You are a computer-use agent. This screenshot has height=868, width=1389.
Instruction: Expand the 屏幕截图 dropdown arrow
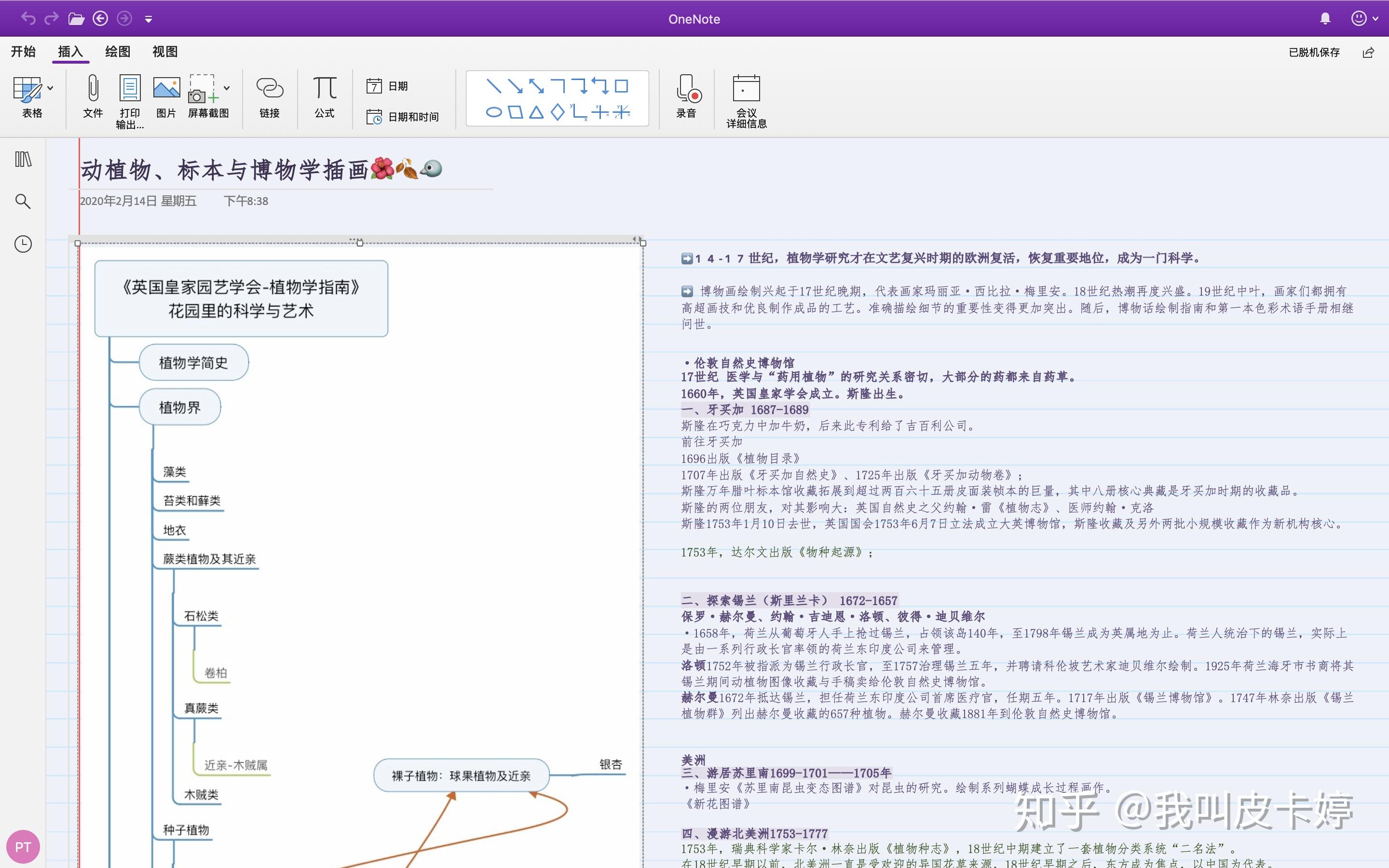[x=227, y=88]
